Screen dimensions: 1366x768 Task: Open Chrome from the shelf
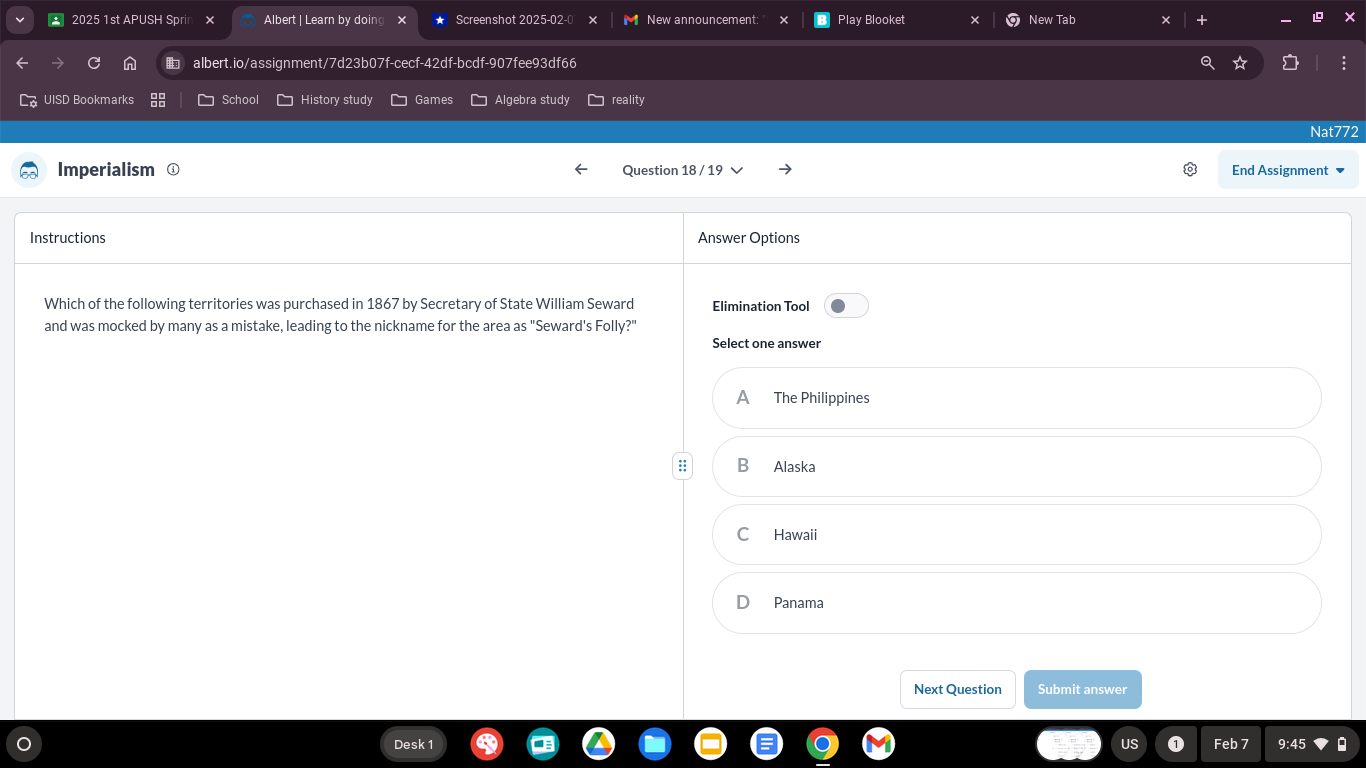point(823,743)
